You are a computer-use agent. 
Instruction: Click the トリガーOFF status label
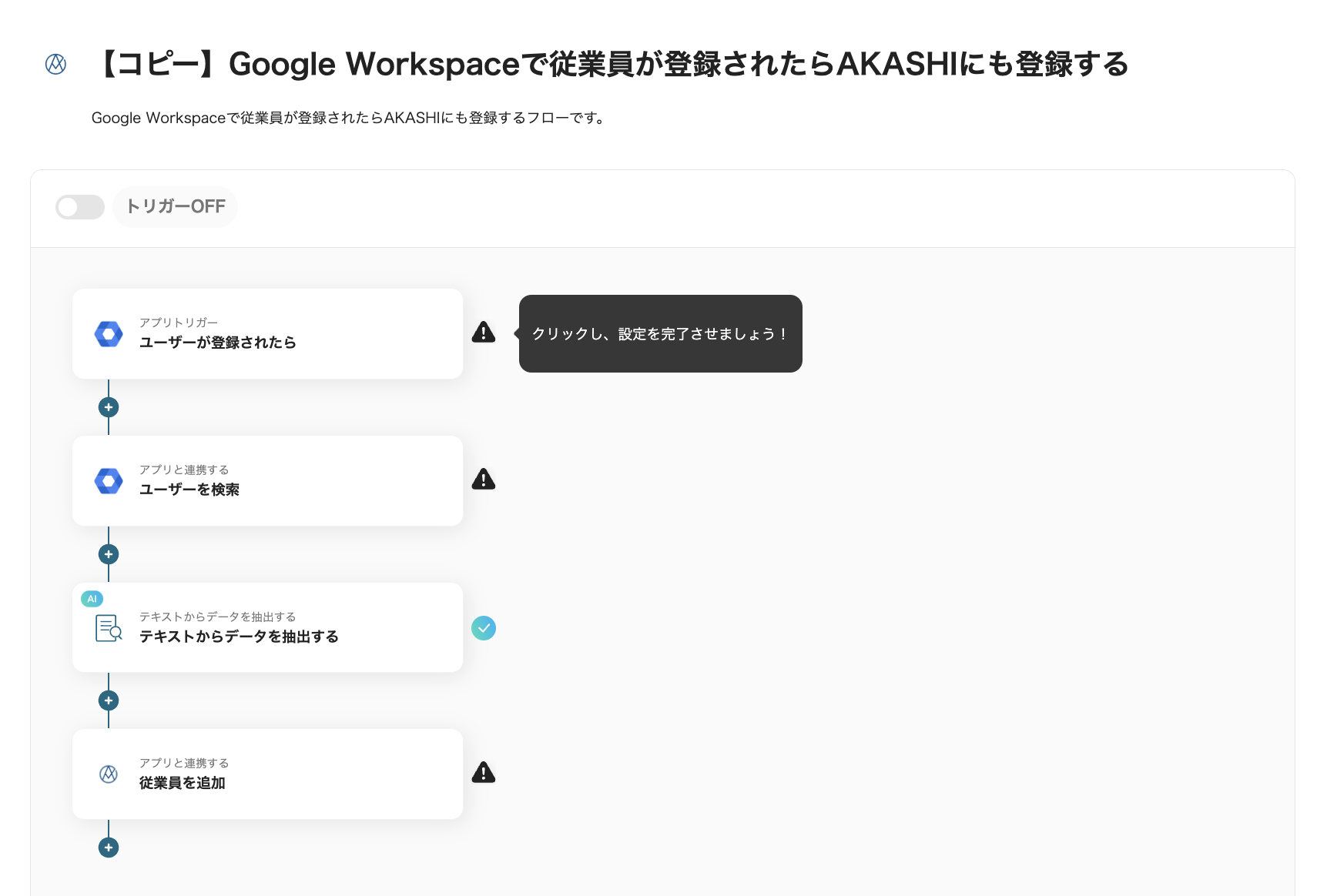[x=176, y=207]
